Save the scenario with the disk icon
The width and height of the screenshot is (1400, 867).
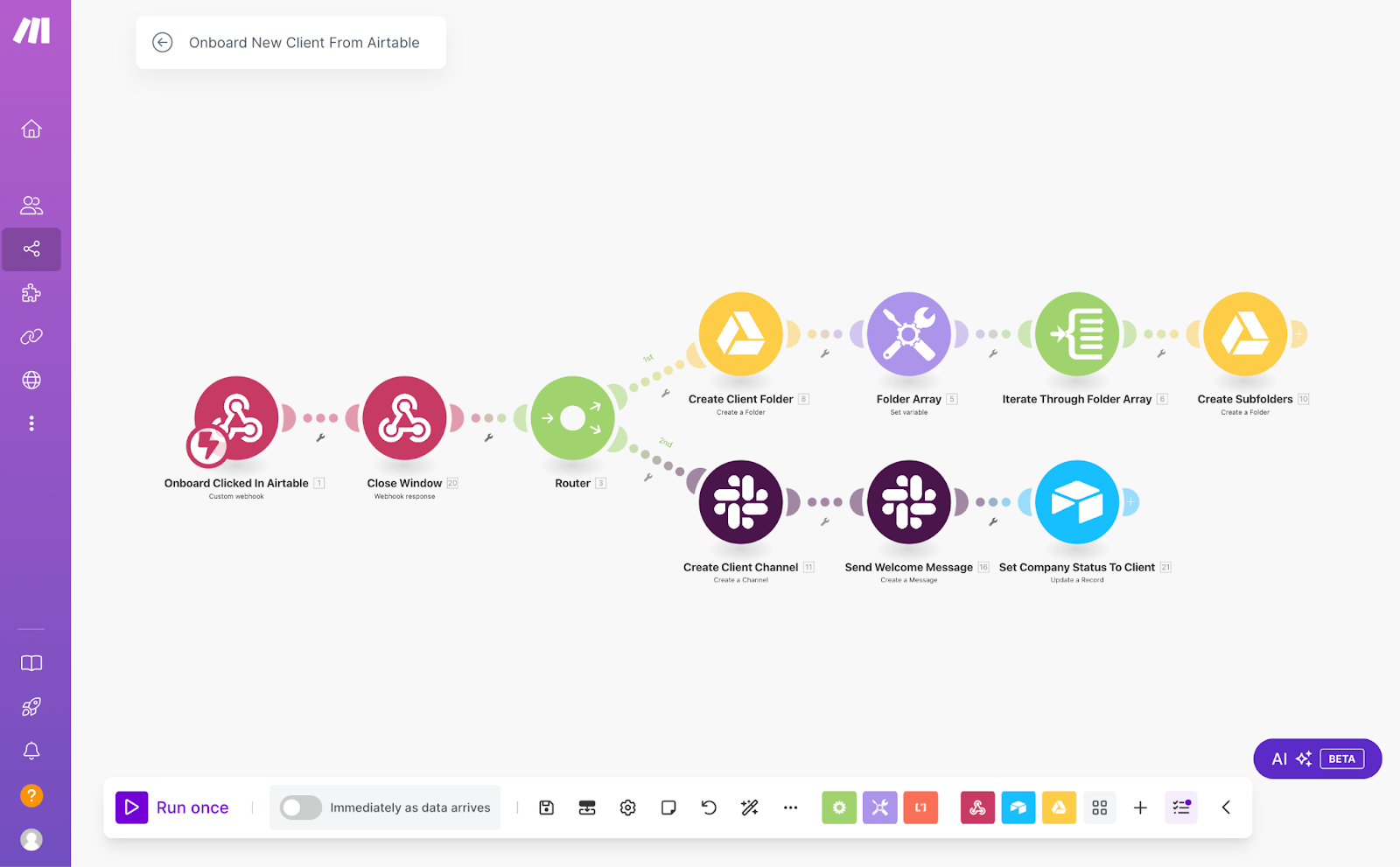click(x=547, y=808)
